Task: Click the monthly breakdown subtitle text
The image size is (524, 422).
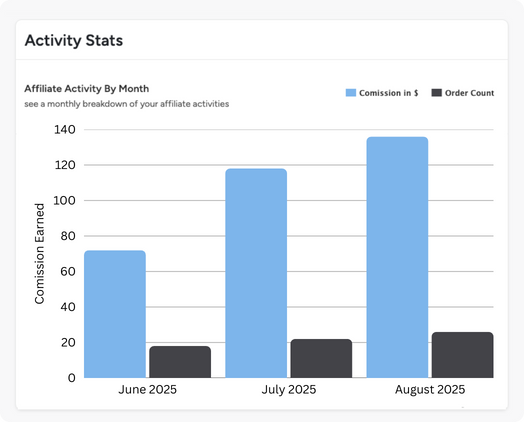Action: click(x=127, y=104)
